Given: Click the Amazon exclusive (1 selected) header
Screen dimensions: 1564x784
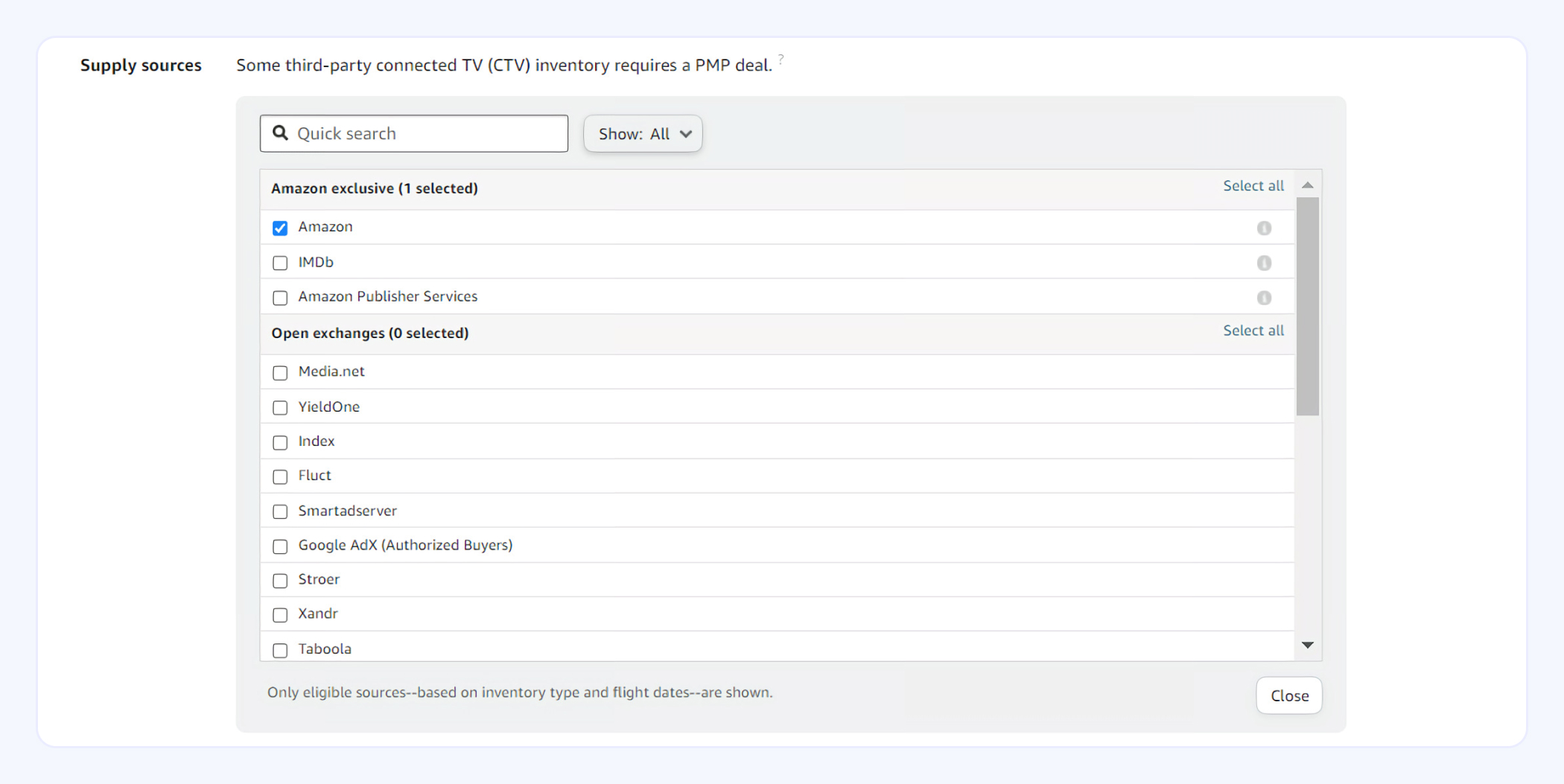Looking at the screenshot, I should pyautogui.click(x=375, y=188).
